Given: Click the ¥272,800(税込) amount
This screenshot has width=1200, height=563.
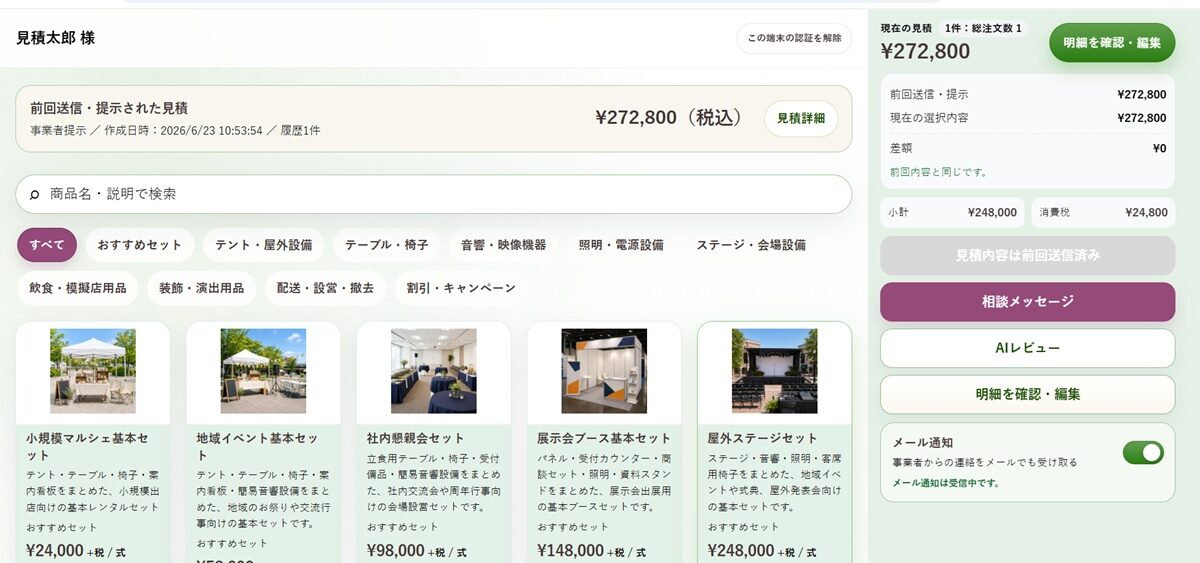Looking at the screenshot, I should click(x=670, y=118).
